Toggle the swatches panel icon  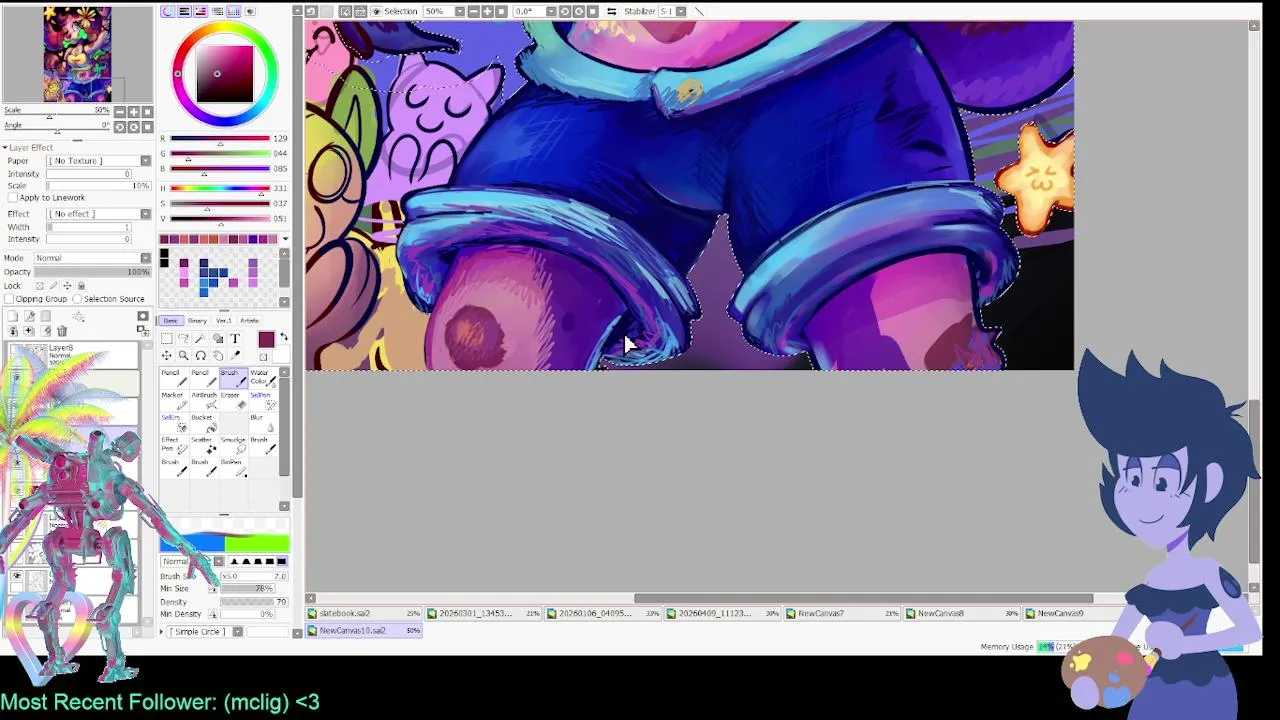tap(233, 11)
